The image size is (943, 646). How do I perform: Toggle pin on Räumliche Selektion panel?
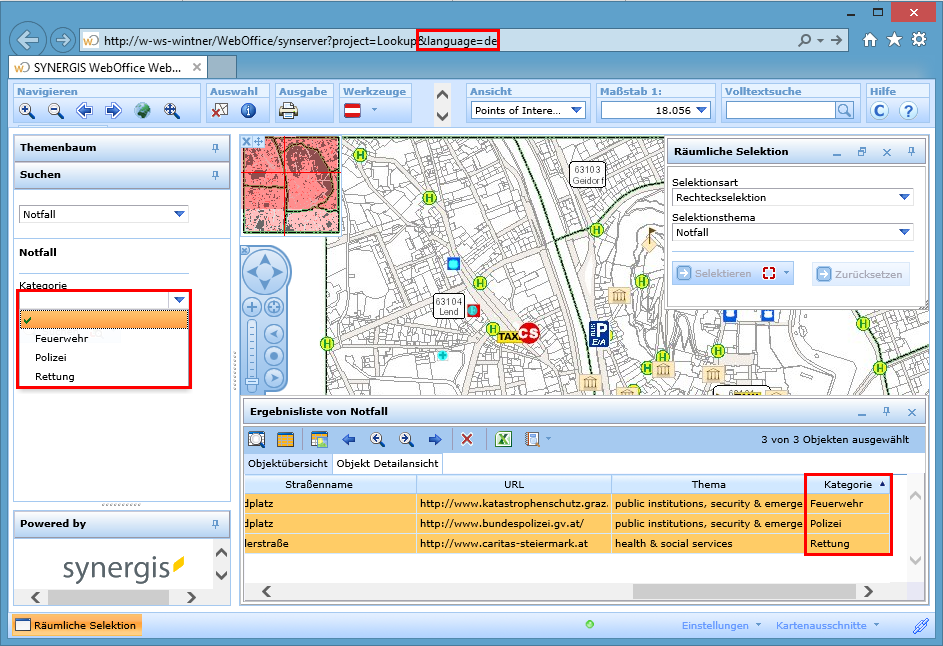910,152
